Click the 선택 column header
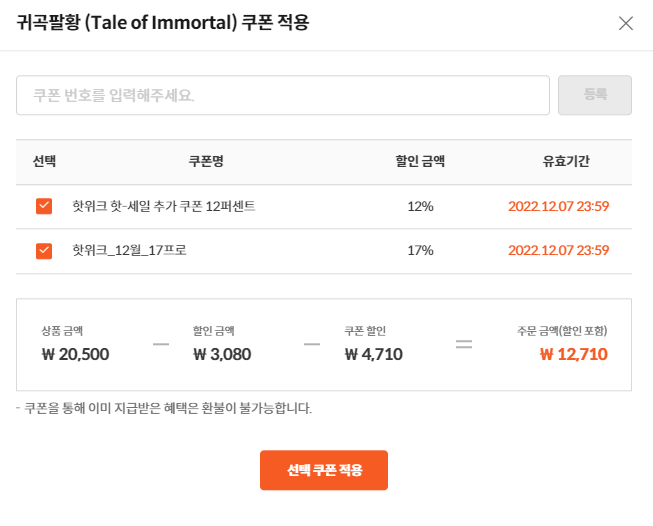 click(x=44, y=161)
